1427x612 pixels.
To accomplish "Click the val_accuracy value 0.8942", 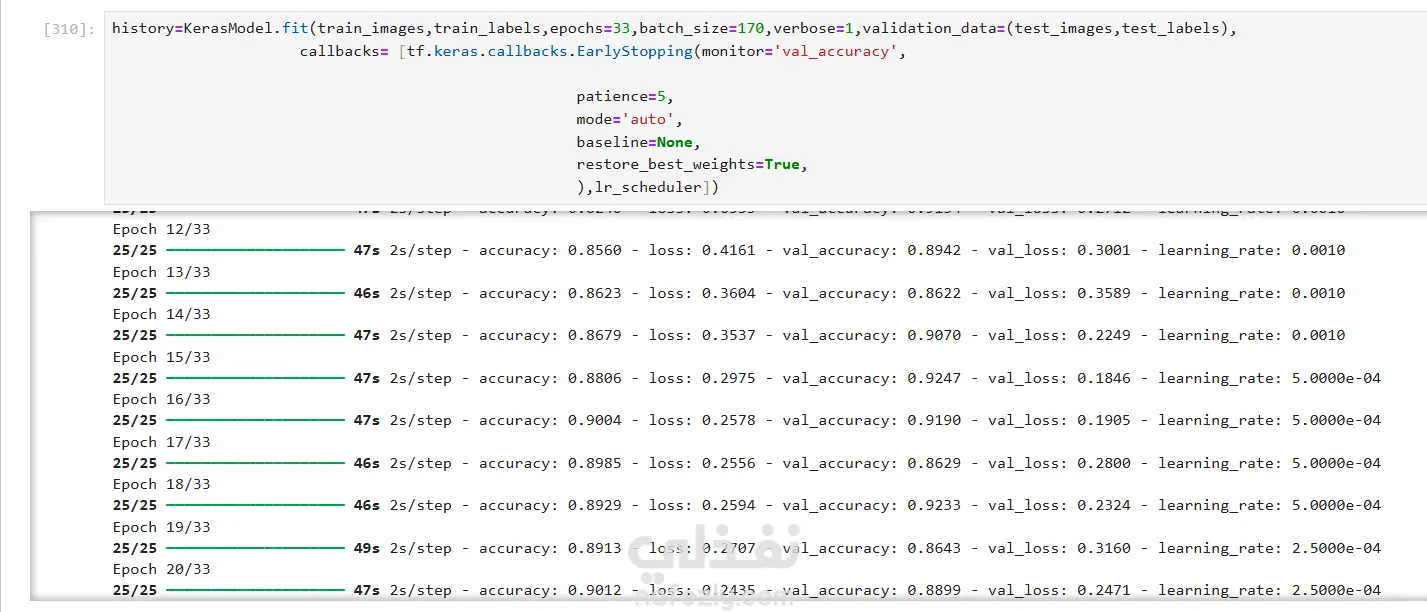I will (934, 250).
